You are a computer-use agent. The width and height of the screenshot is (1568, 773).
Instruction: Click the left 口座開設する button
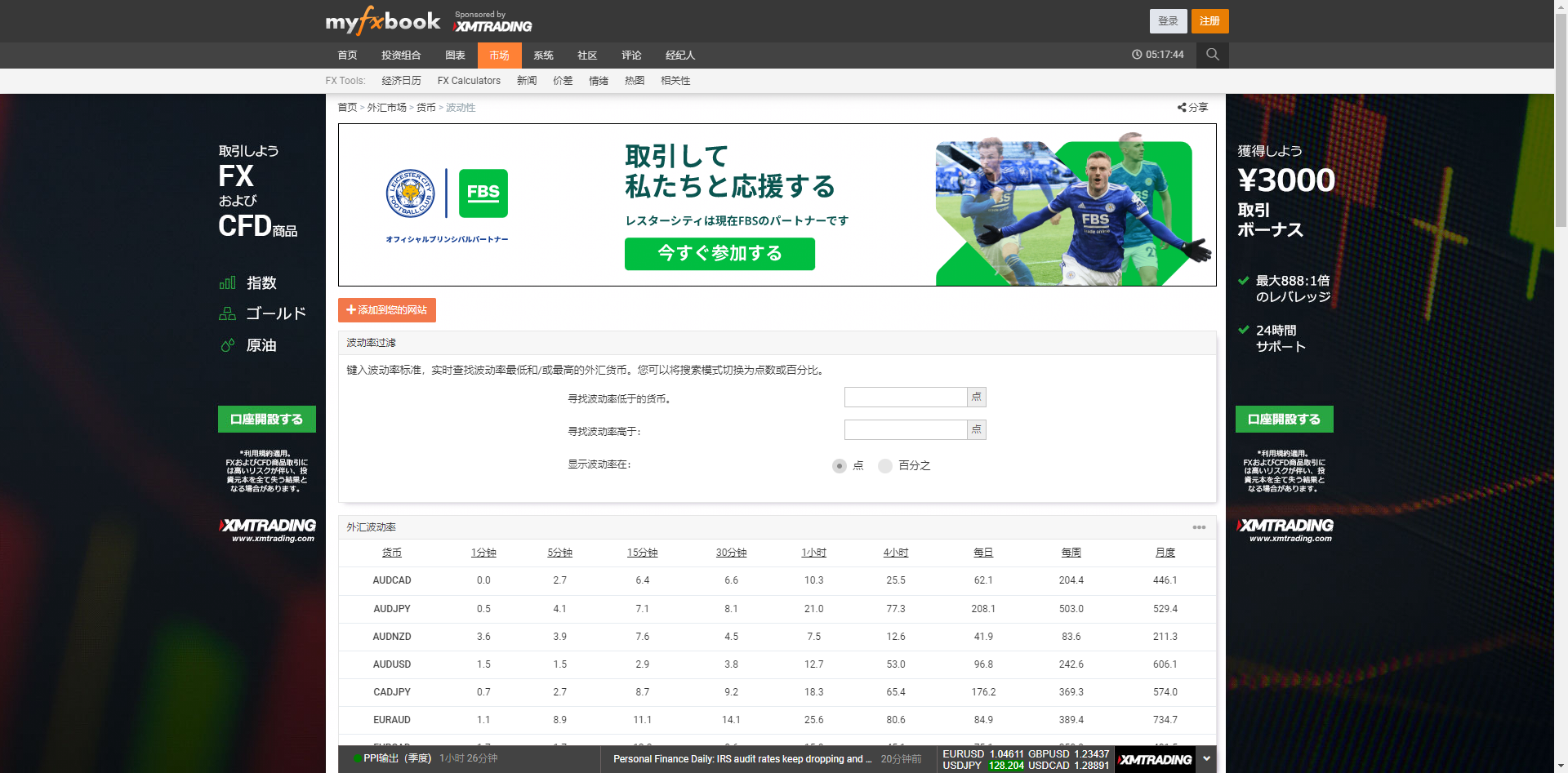[267, 420]
